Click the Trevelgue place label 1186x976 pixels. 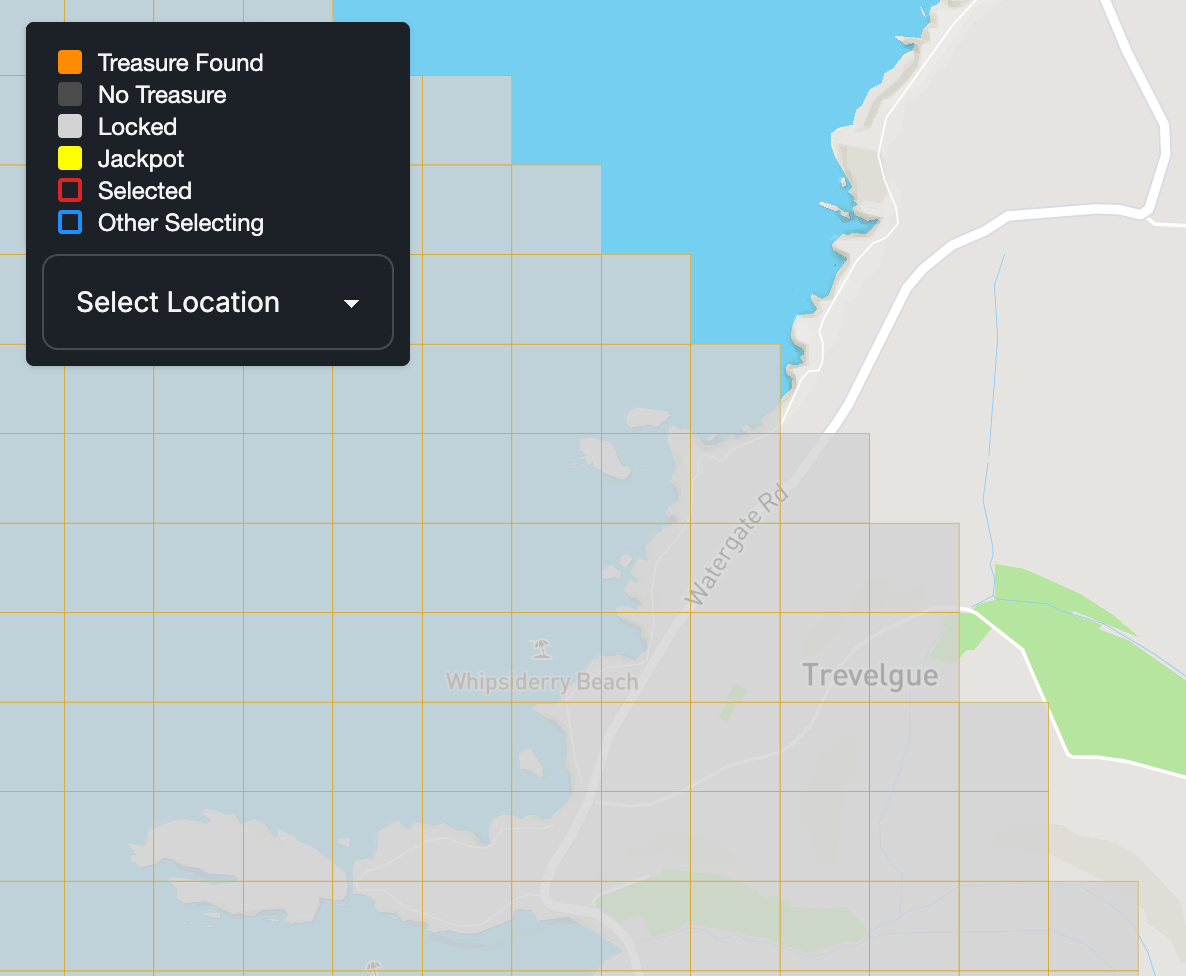tap(870, 676)
